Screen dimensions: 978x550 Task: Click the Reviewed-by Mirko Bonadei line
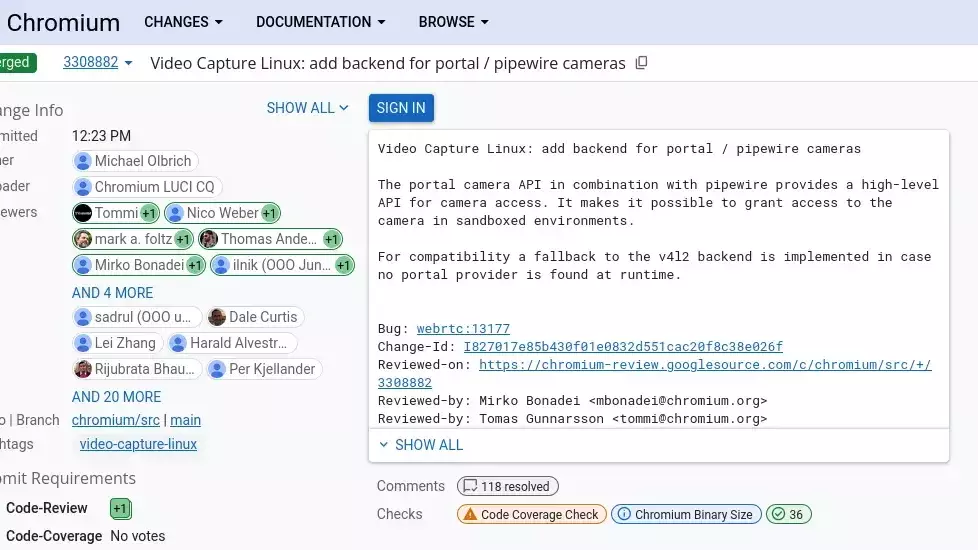pos(572,400)
